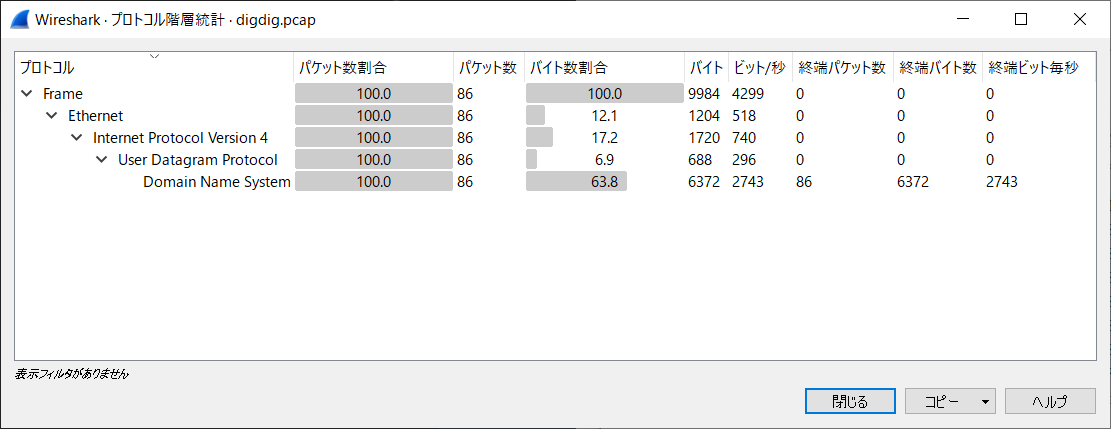Click the 2743 value in ビット/秒 column
Image resolution: width=1111 pixels, height=429 pixels.
pos(748,182)
